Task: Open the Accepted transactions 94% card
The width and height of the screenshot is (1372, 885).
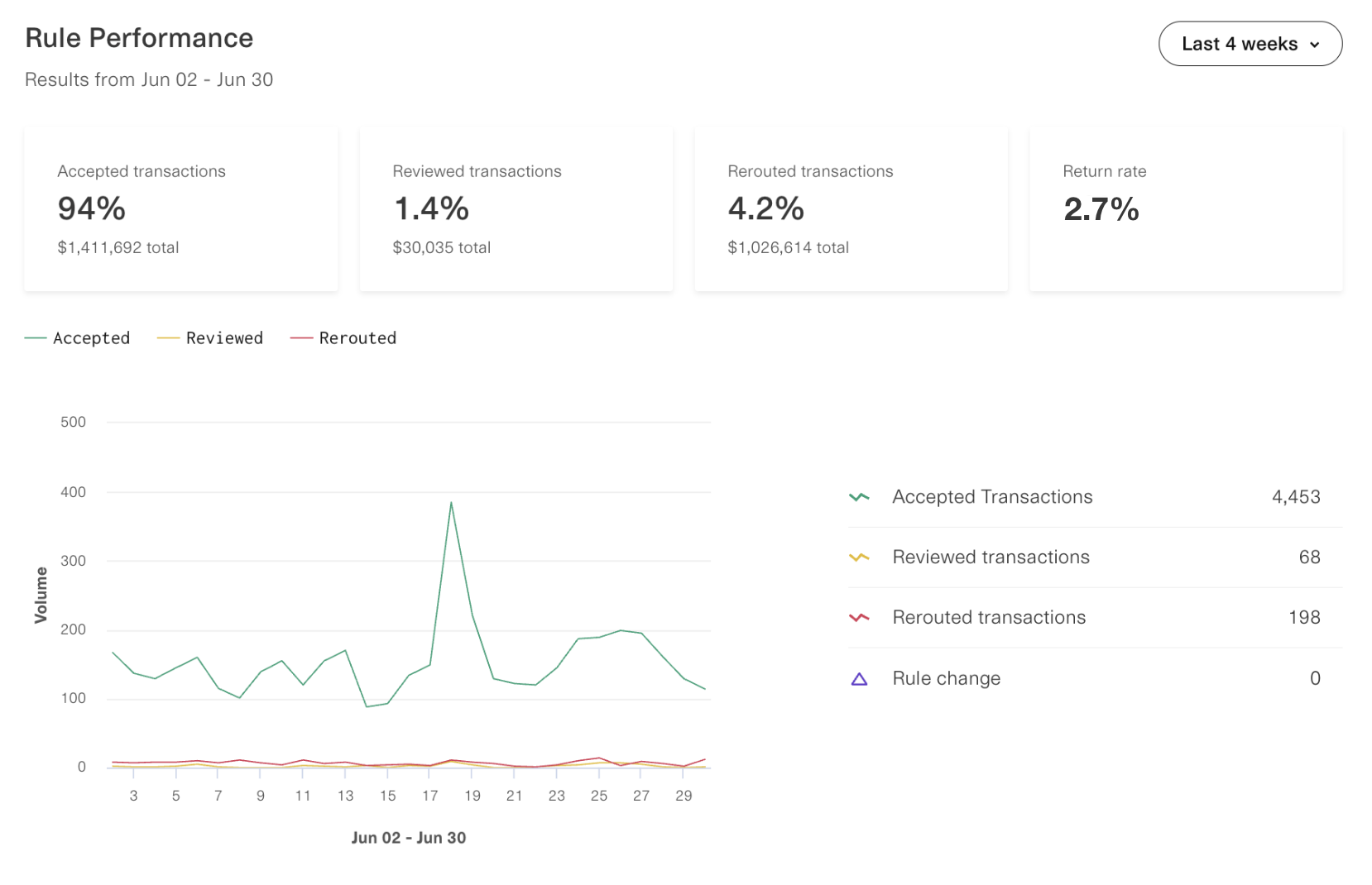Action: (181, 209)
